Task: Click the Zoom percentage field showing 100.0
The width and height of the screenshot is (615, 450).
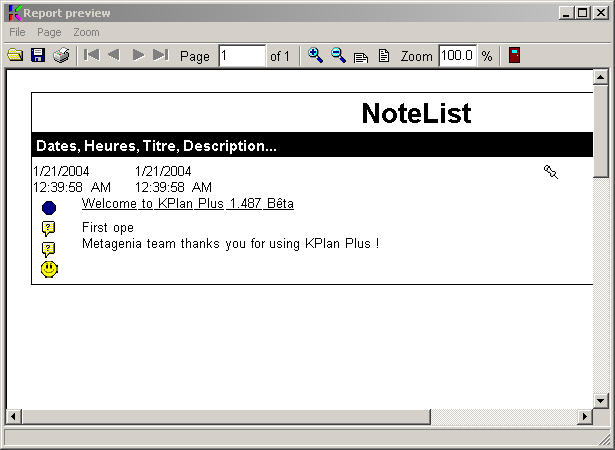Action: [x=457, y=56]
